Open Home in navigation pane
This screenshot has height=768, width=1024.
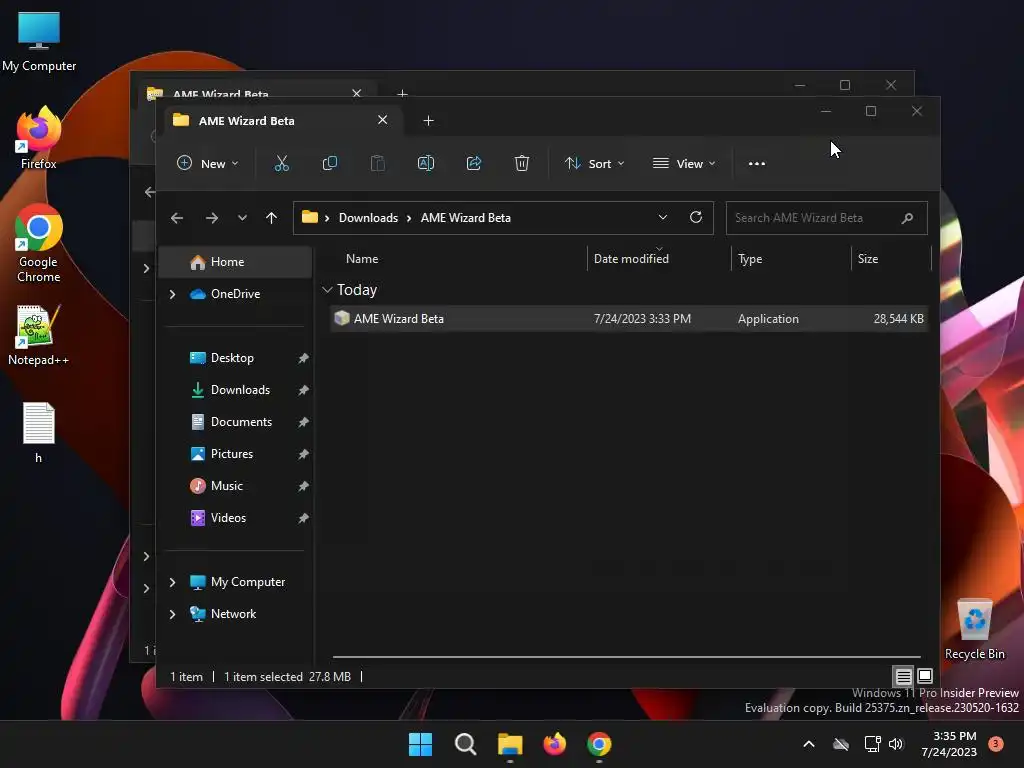[x=235, y=262]
